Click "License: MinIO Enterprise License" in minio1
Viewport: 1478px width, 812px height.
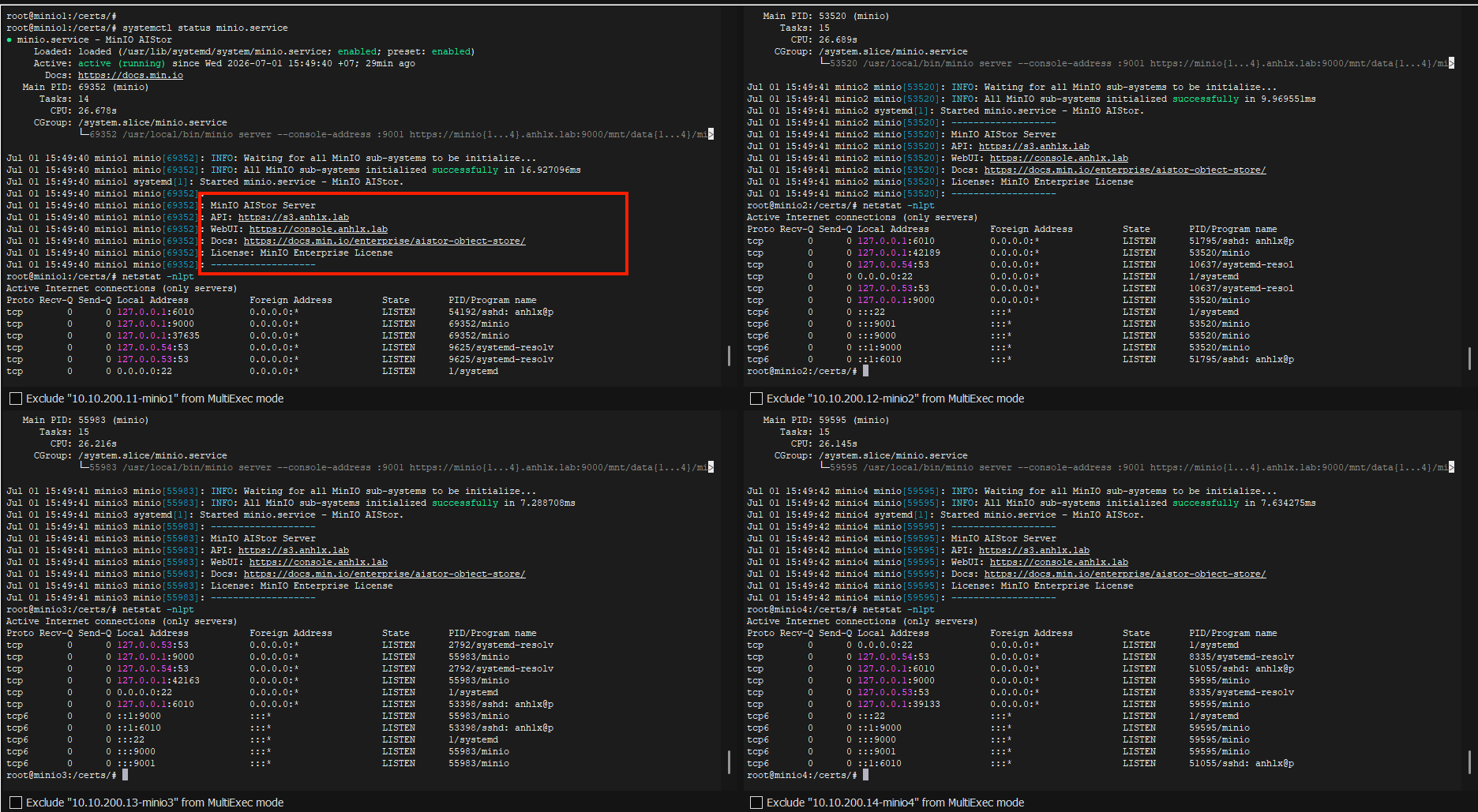[x=302, y=253]
